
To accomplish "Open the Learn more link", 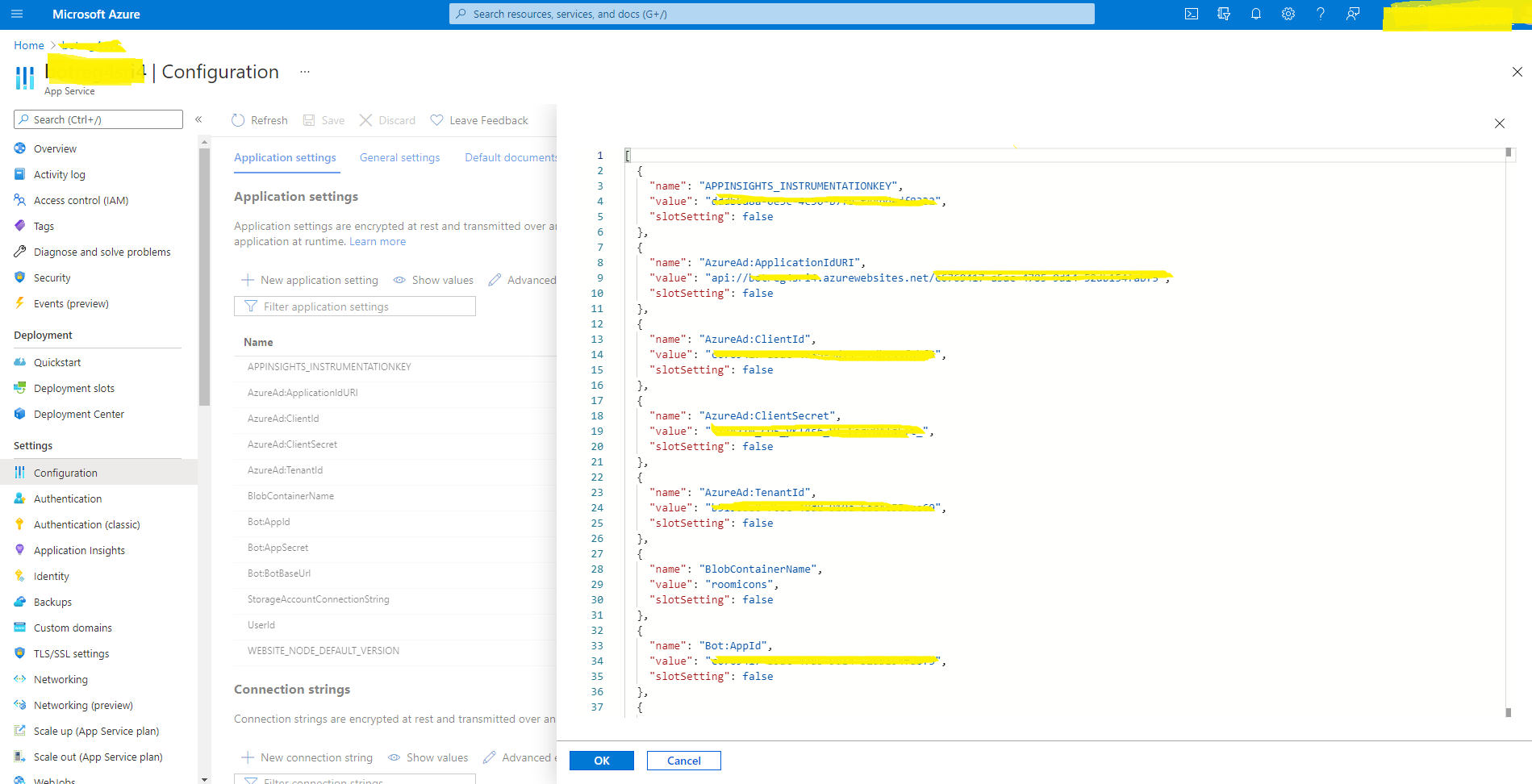I will [x=378, y=241].
